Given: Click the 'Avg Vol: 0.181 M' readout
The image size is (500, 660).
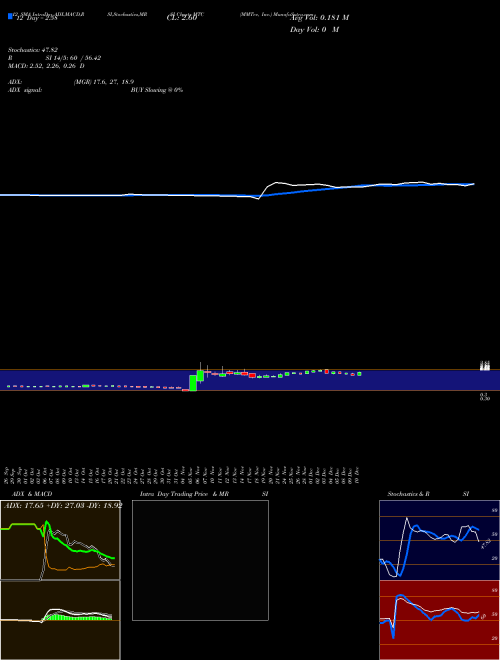Looking at the screenshot, I should click(319, 18).
